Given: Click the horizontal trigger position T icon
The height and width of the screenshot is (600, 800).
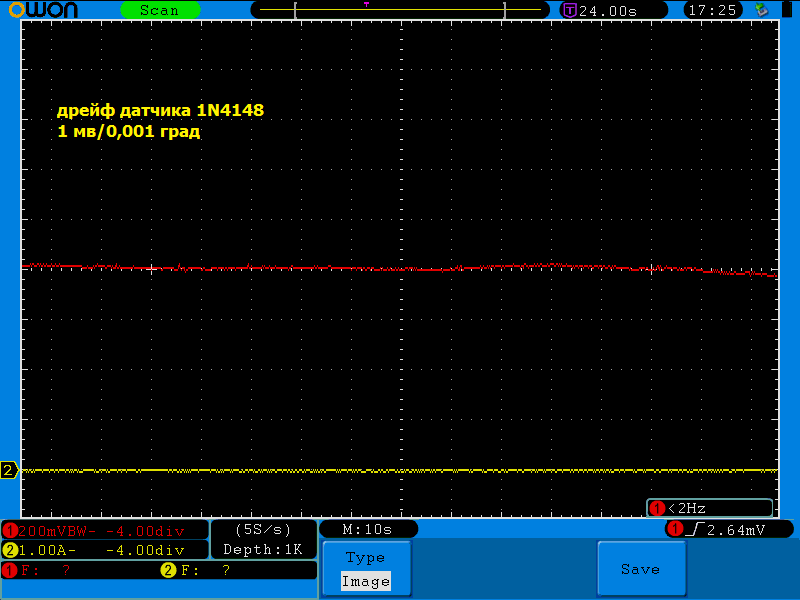Looking at the screenshot, I should pos(569,11).
